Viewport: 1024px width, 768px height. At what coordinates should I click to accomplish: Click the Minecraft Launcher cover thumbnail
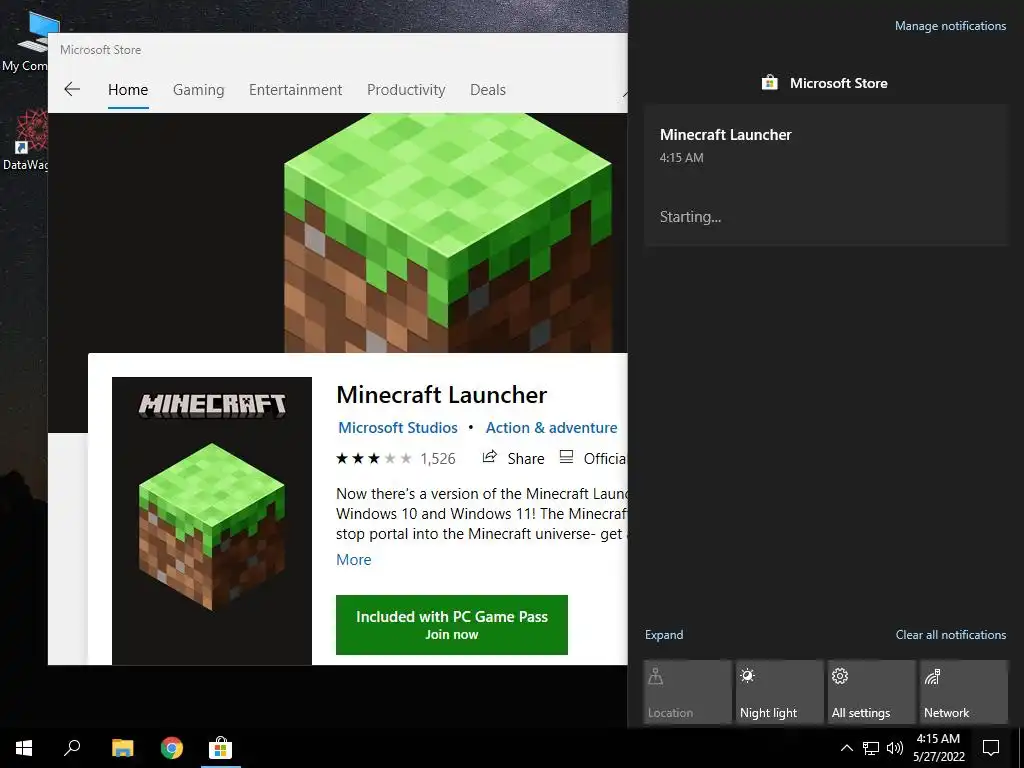(x=212, y=521)
